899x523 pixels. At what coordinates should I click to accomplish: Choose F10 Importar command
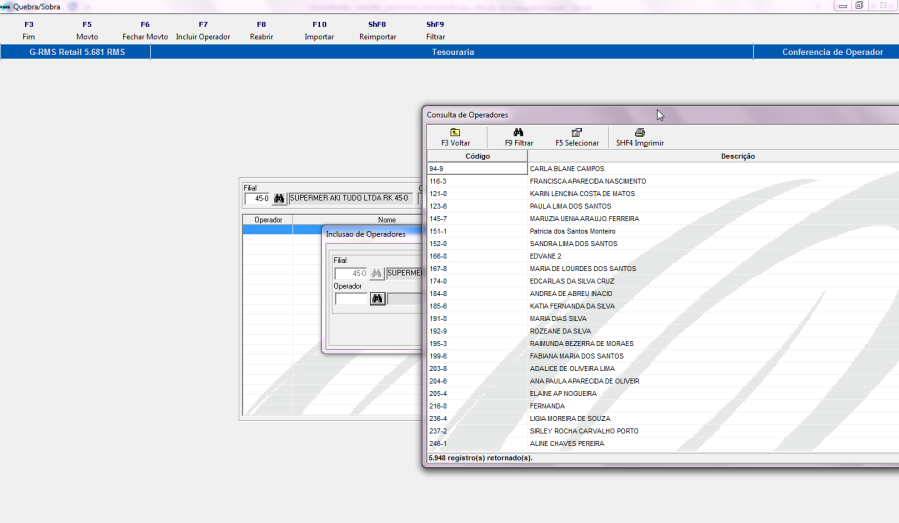point(319,30)
